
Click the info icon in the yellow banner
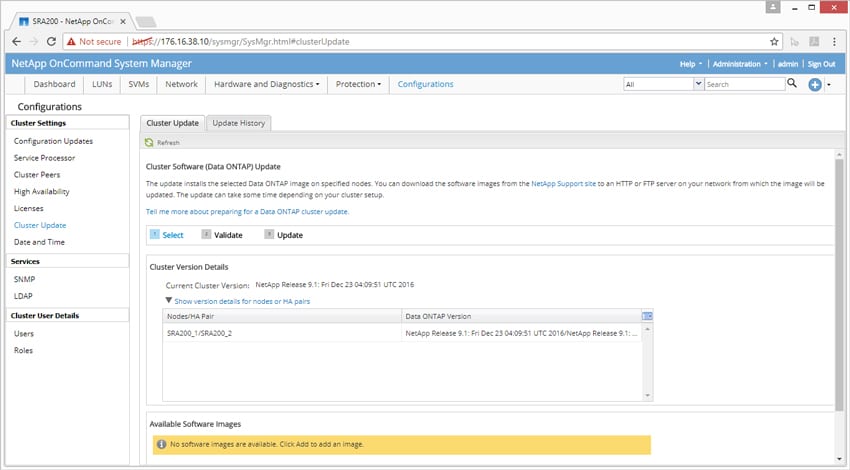[161, 444]
